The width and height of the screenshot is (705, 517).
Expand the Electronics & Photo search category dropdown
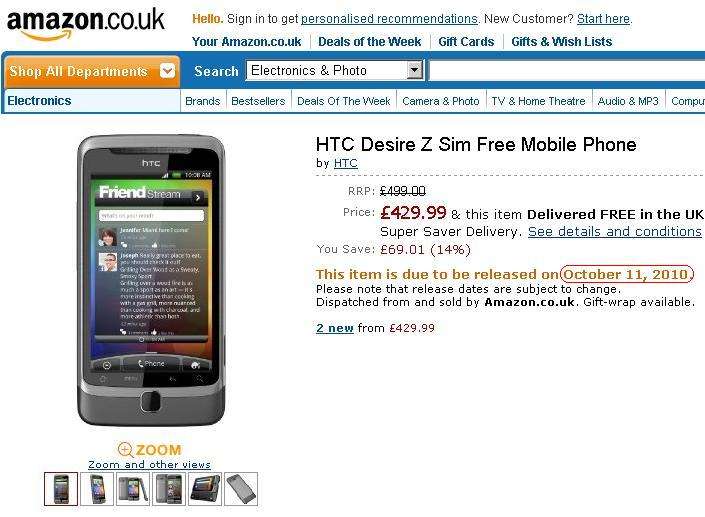pos(415,70)
